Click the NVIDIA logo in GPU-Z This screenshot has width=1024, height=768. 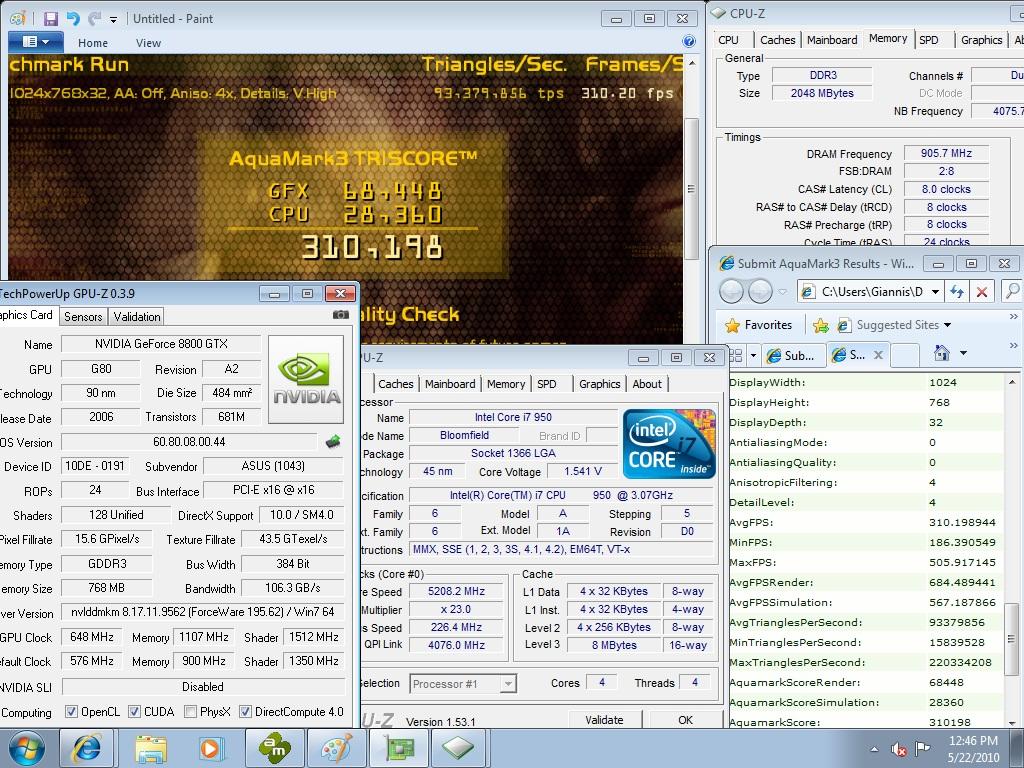coord(306,379)
